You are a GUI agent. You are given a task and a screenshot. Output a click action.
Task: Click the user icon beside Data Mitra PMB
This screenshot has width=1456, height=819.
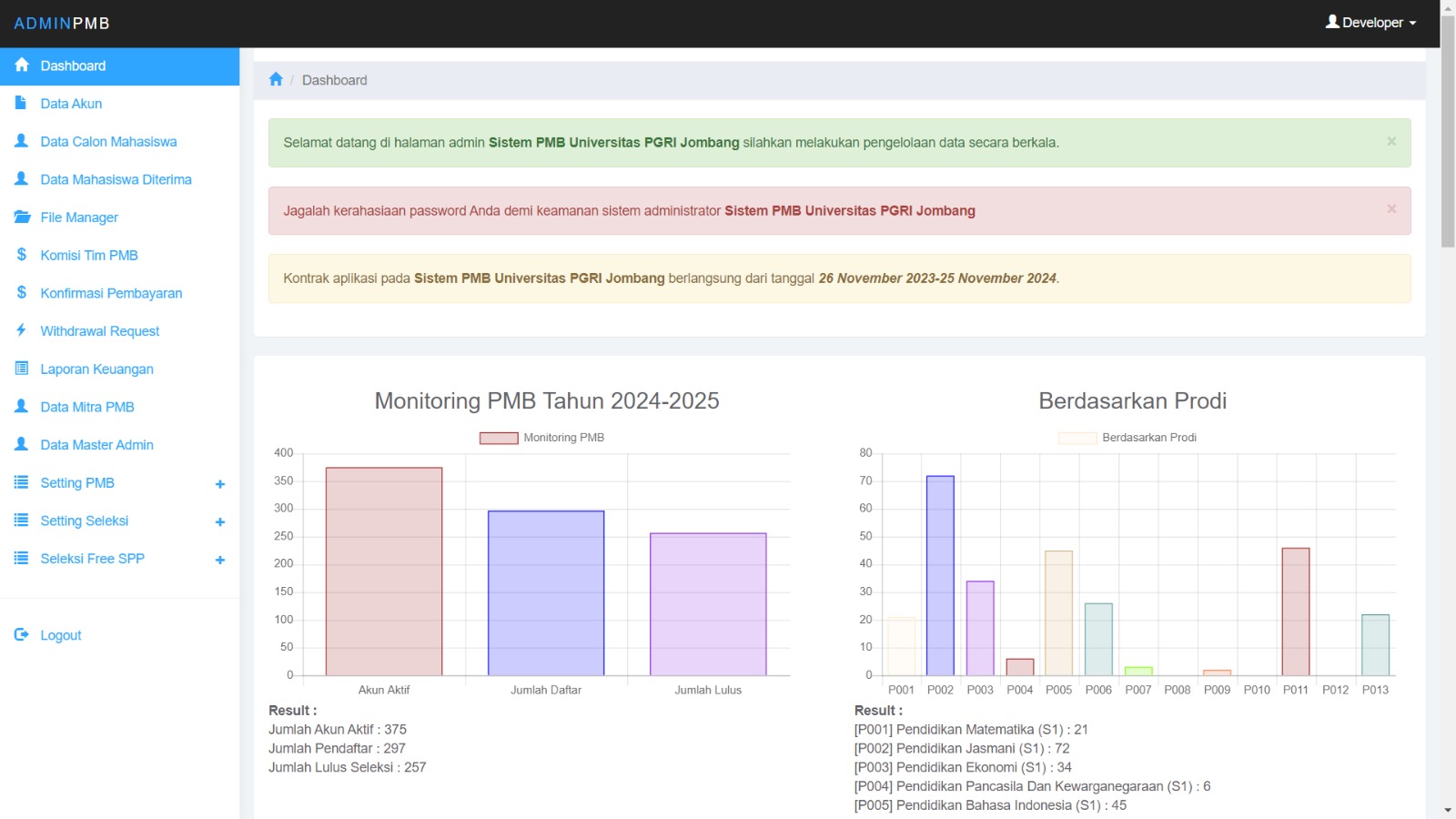pyautogui.click(x=22, y=407)
